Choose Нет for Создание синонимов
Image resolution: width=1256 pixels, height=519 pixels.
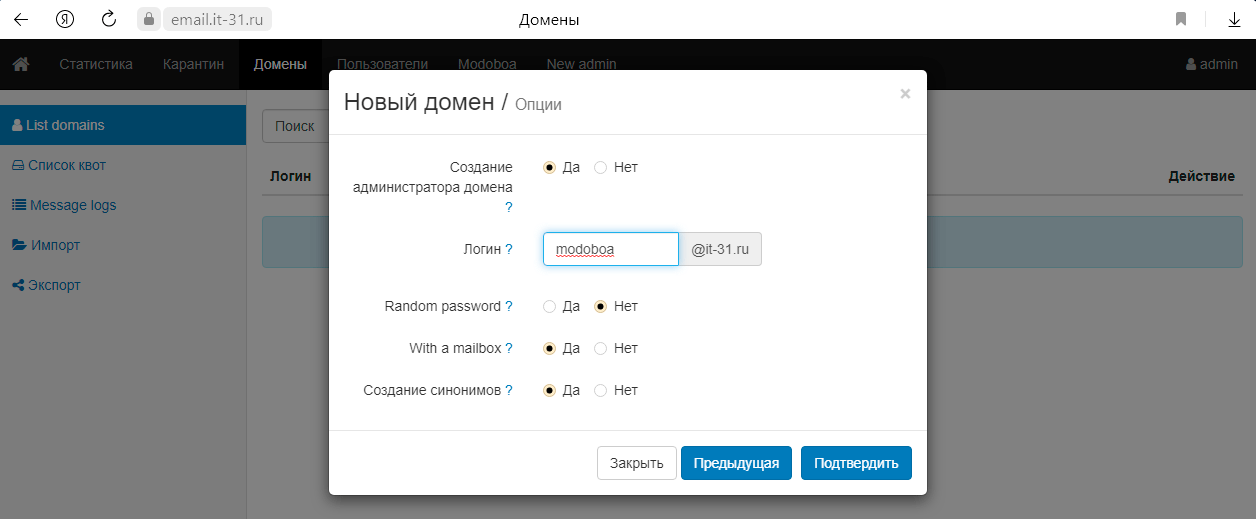click(x=601, y=390)
